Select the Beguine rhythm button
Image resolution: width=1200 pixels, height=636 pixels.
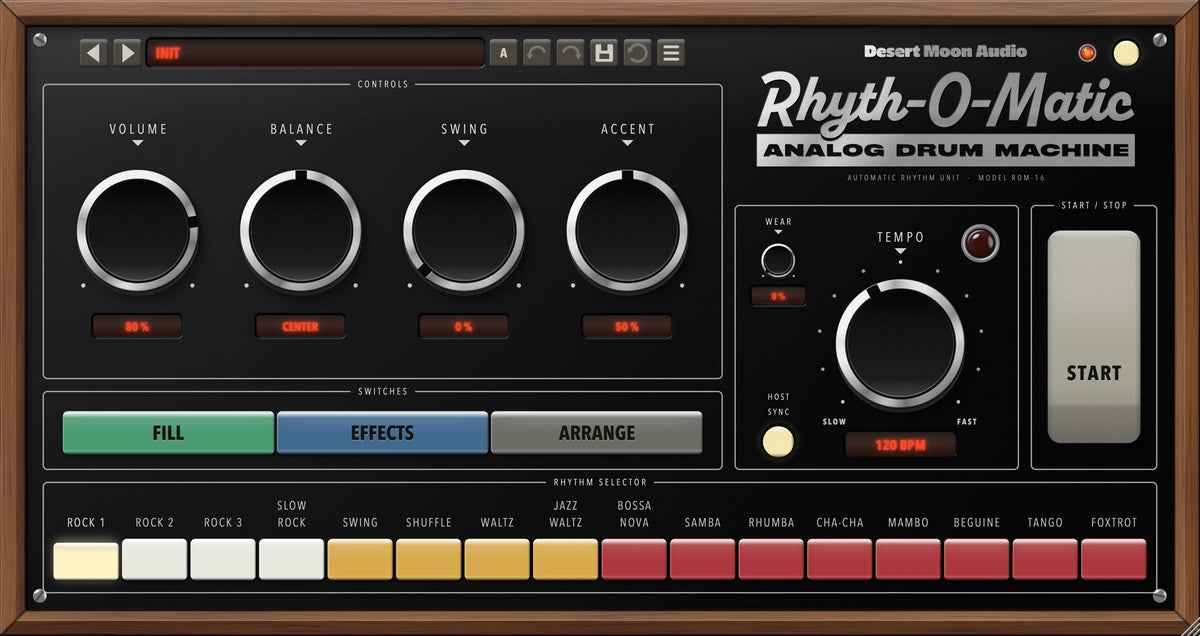(977, 559)
